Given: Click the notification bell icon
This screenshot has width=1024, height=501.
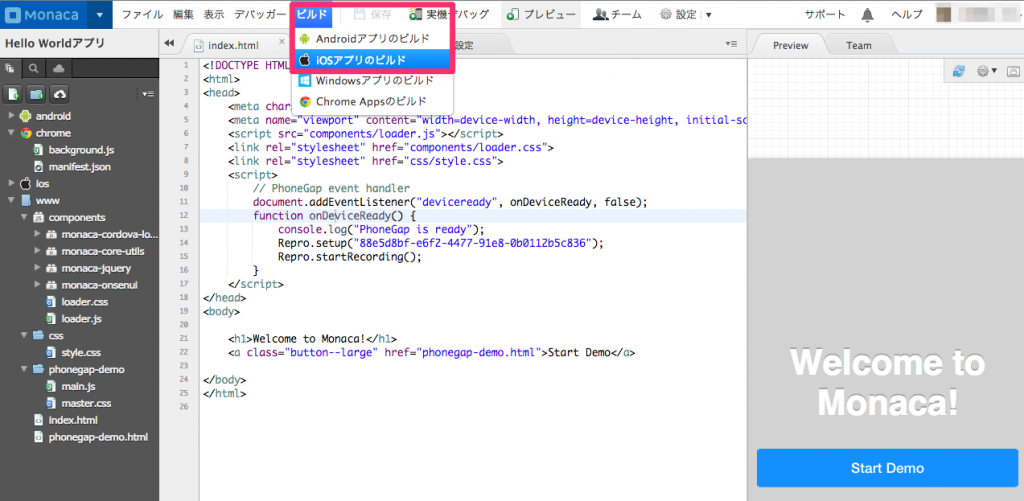Looking at the screenshot, I should click(867, 14).
